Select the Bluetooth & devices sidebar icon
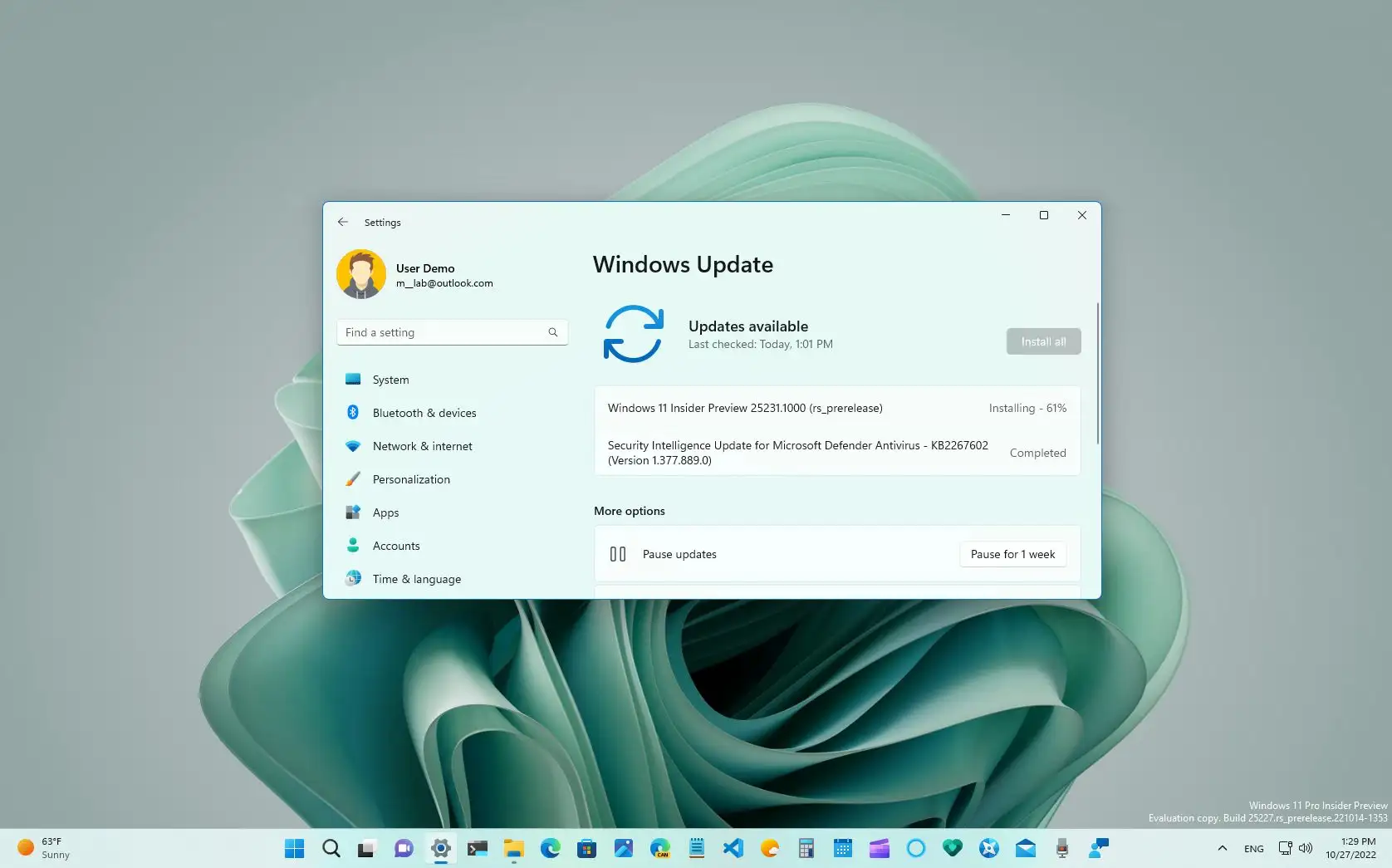The height and width of the screenshot is (868, 1392). [354, 413]
